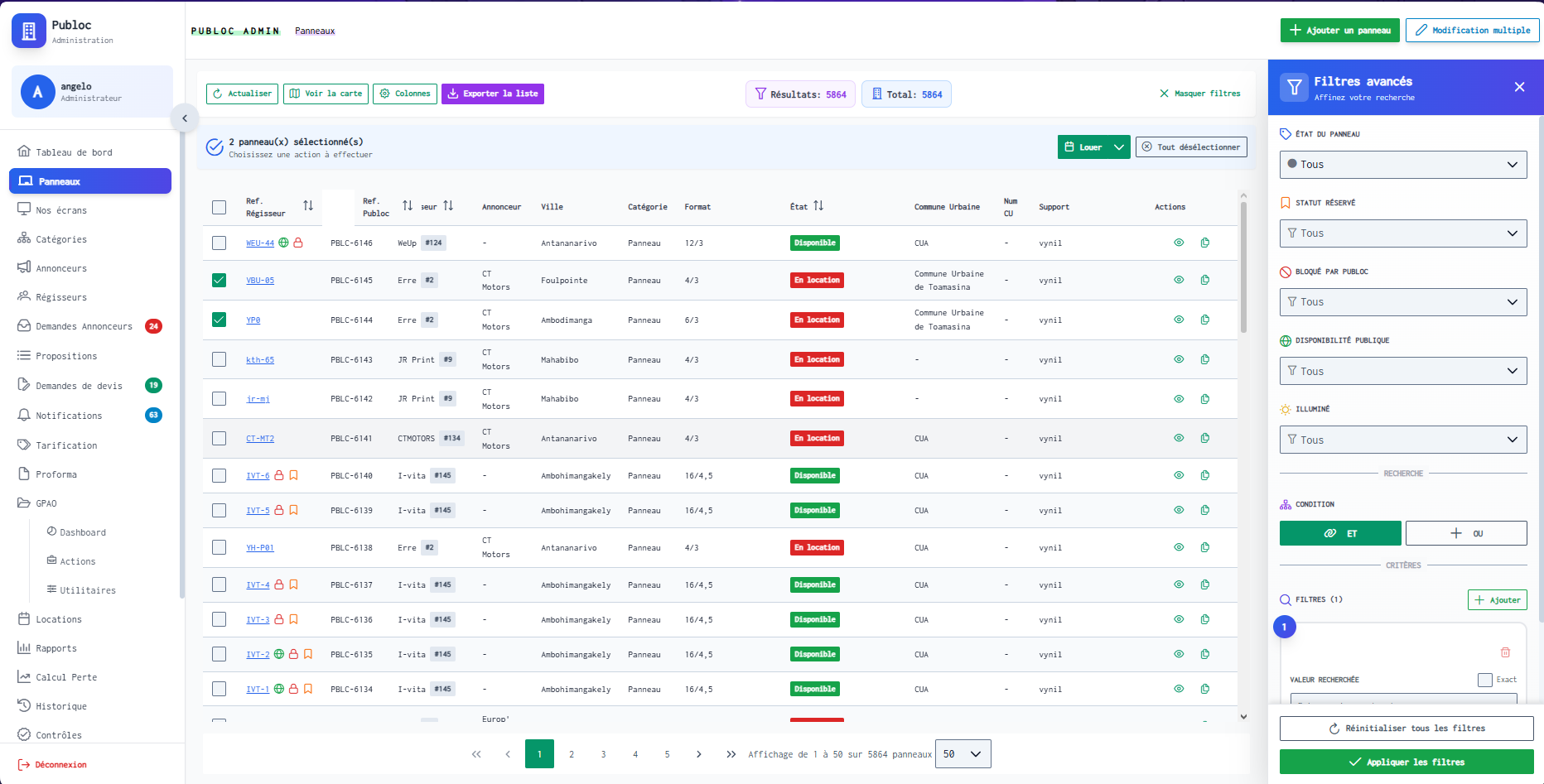Open the rows-per-page 50 dropdown

[x=963, y=754]
